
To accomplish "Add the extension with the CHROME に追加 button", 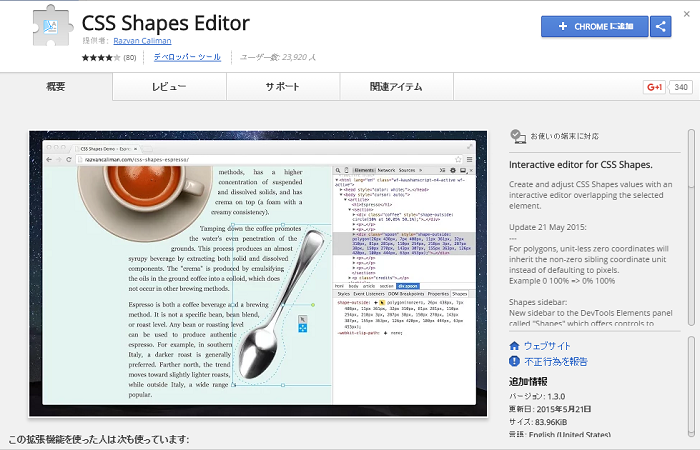I will click(x=595, y=26).
